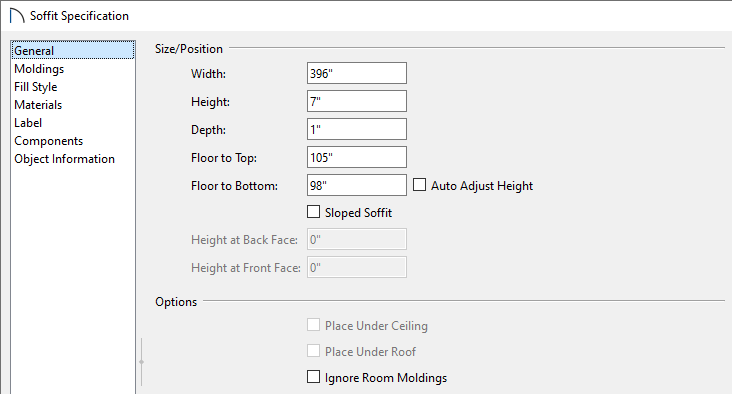
Task: Click the Depth input field
Action: coord(357,129)
